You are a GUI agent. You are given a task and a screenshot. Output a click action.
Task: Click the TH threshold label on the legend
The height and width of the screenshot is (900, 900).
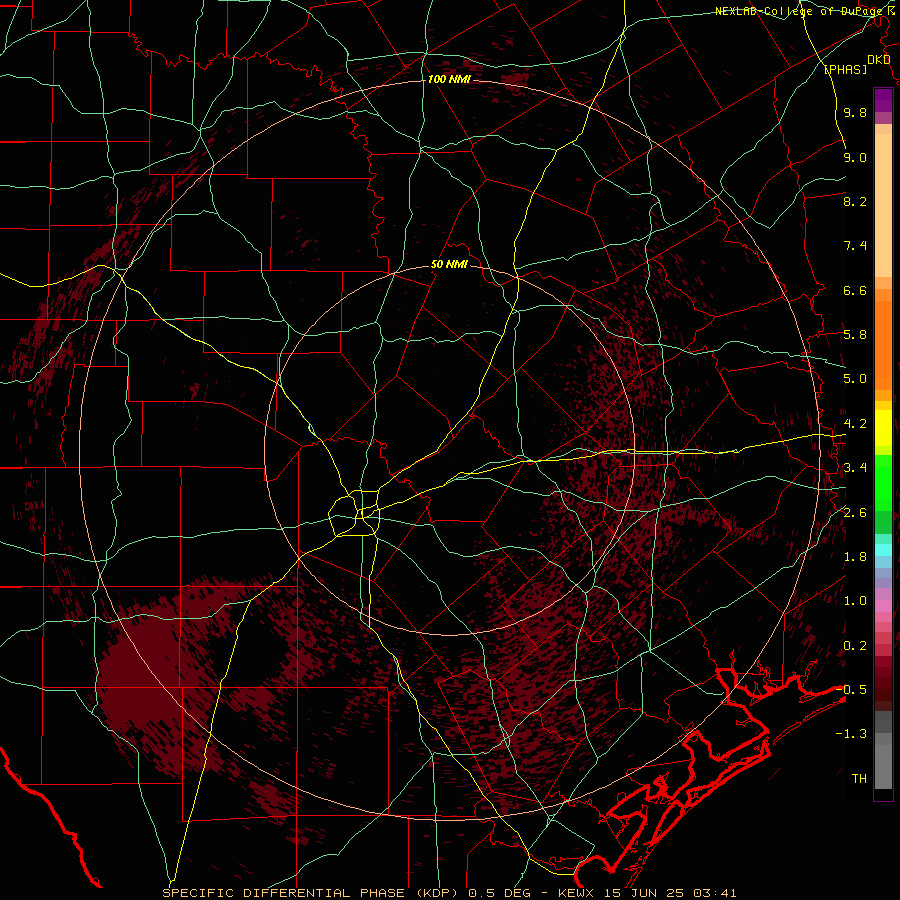tap(859, 778)
